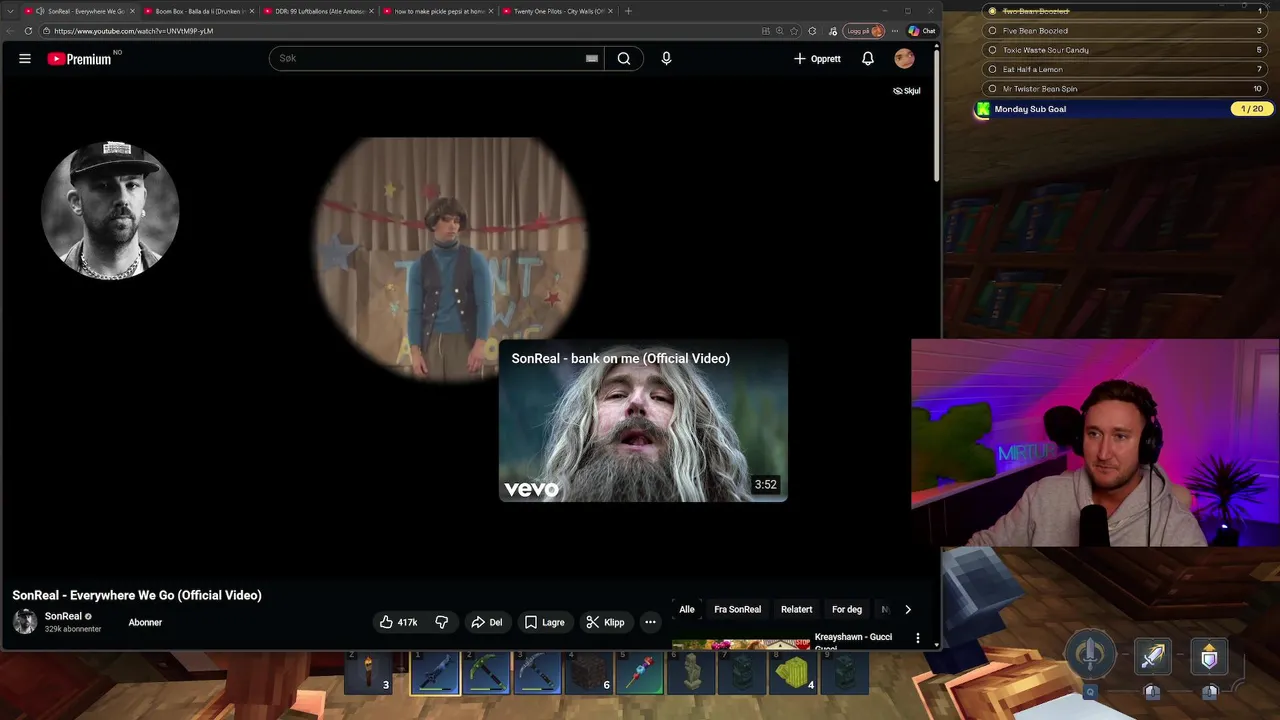Select the candy skewer item in hotbar
This screenshot has height=720, width=1280.
(x=641, y=673)
